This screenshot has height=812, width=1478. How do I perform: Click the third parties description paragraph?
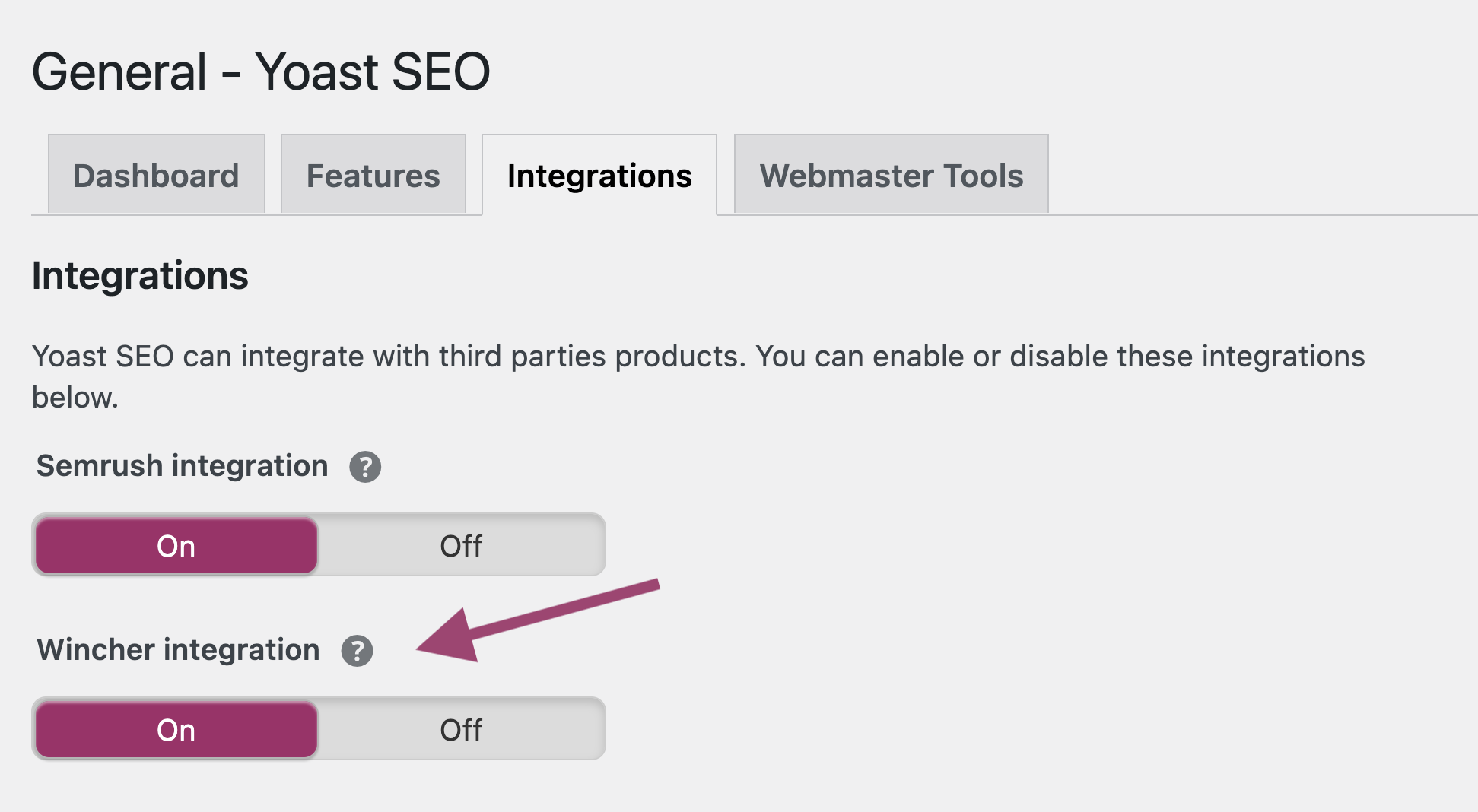pyautogui.click(x=698, y=376)
